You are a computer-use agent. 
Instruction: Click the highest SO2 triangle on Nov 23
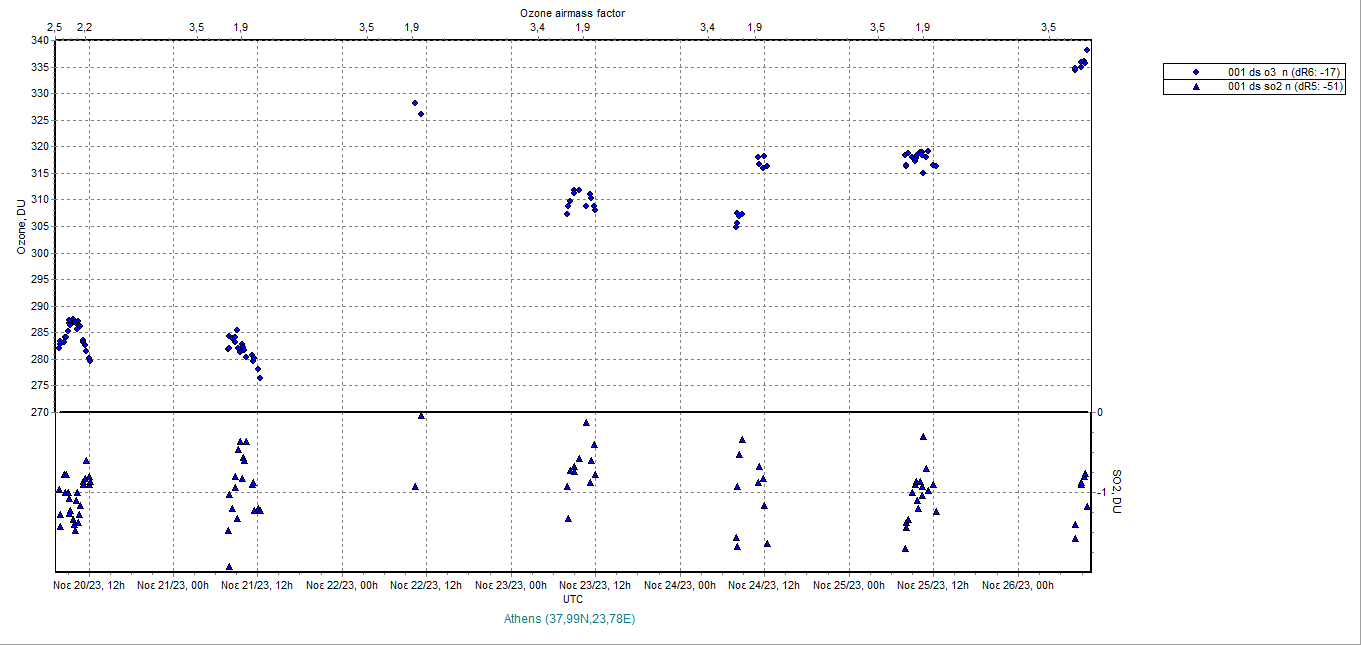click(x=587, y=422)
